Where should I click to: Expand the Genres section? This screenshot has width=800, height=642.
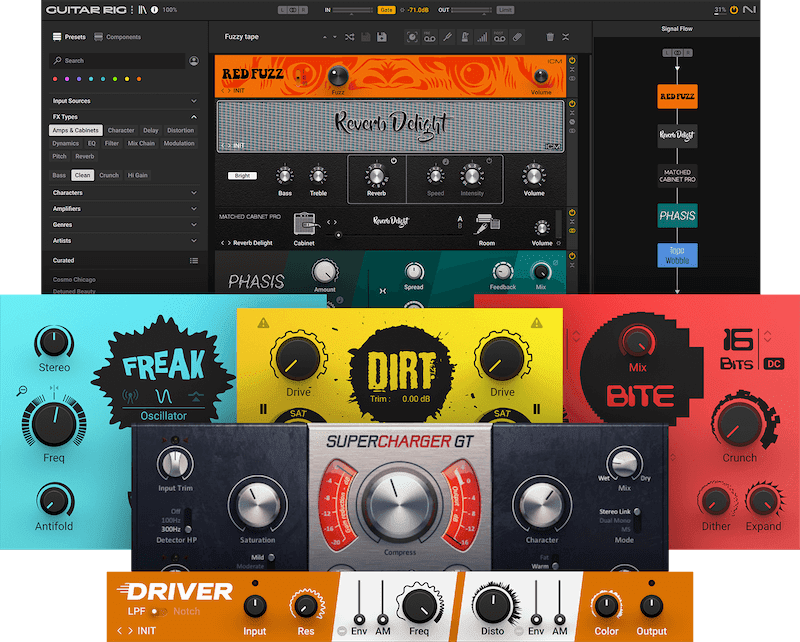(124, 225)
